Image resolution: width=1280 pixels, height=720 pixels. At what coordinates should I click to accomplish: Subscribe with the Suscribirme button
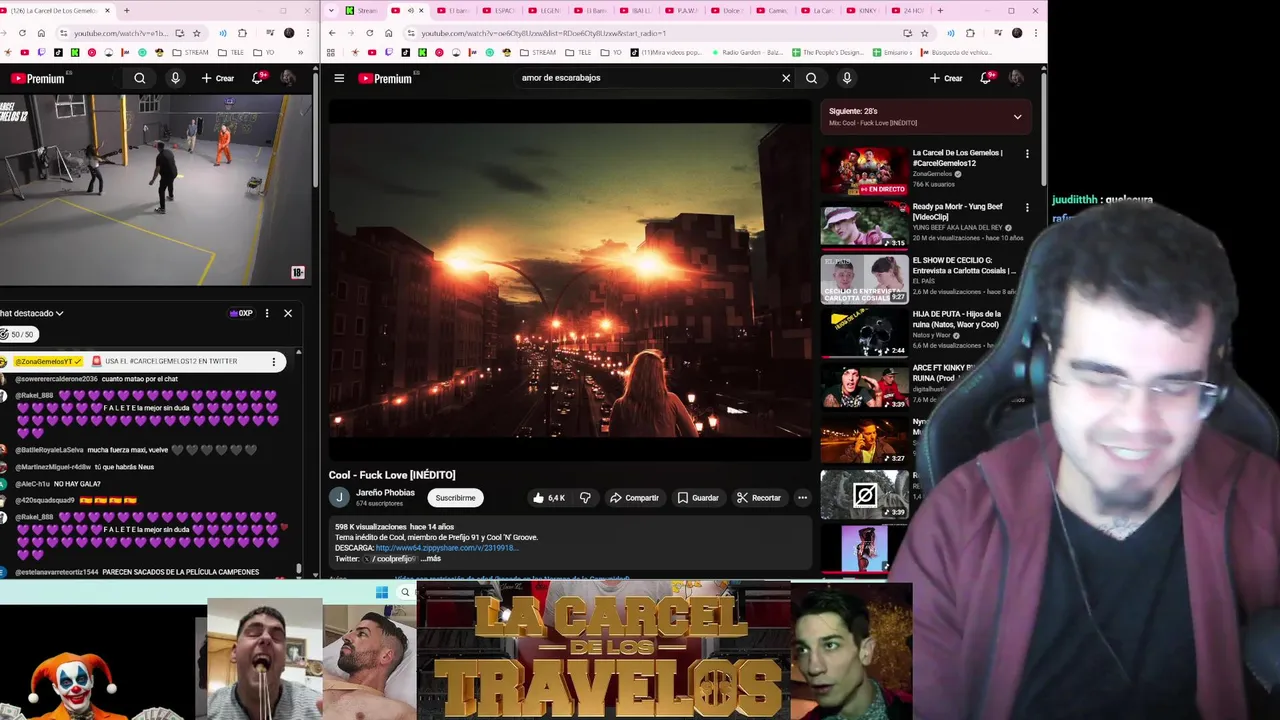click(x=455, y=498)
